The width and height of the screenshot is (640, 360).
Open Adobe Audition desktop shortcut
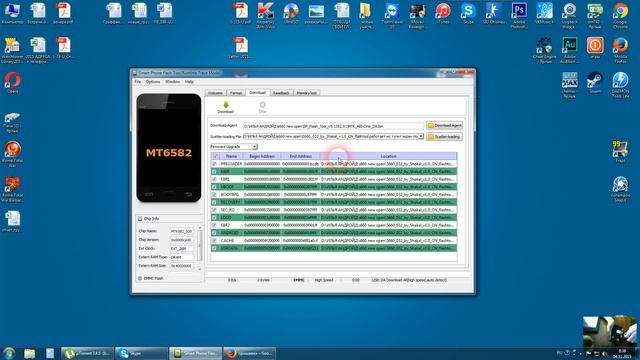tap(570, 50)
